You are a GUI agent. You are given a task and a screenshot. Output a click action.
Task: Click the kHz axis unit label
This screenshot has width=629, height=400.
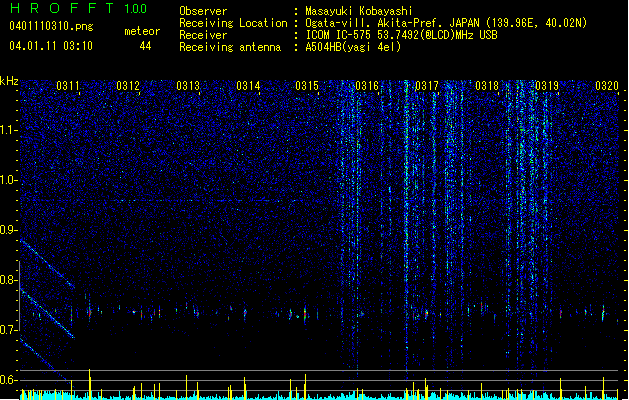tap(9, 81)
